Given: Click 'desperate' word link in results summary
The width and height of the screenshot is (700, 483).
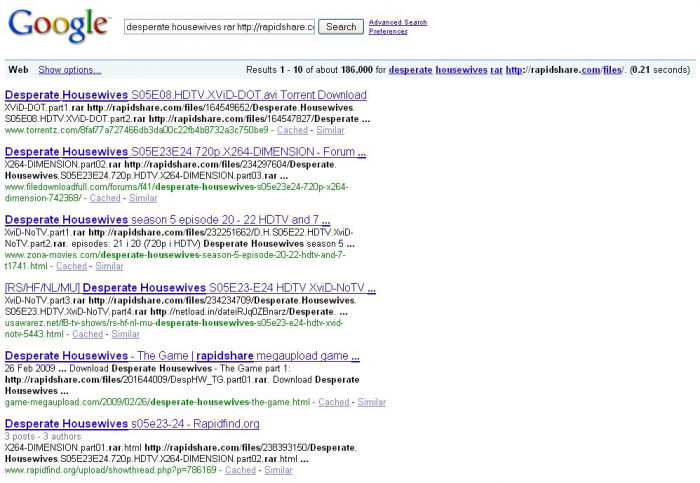Looking at the screenshot, I should tap(410, 70).
